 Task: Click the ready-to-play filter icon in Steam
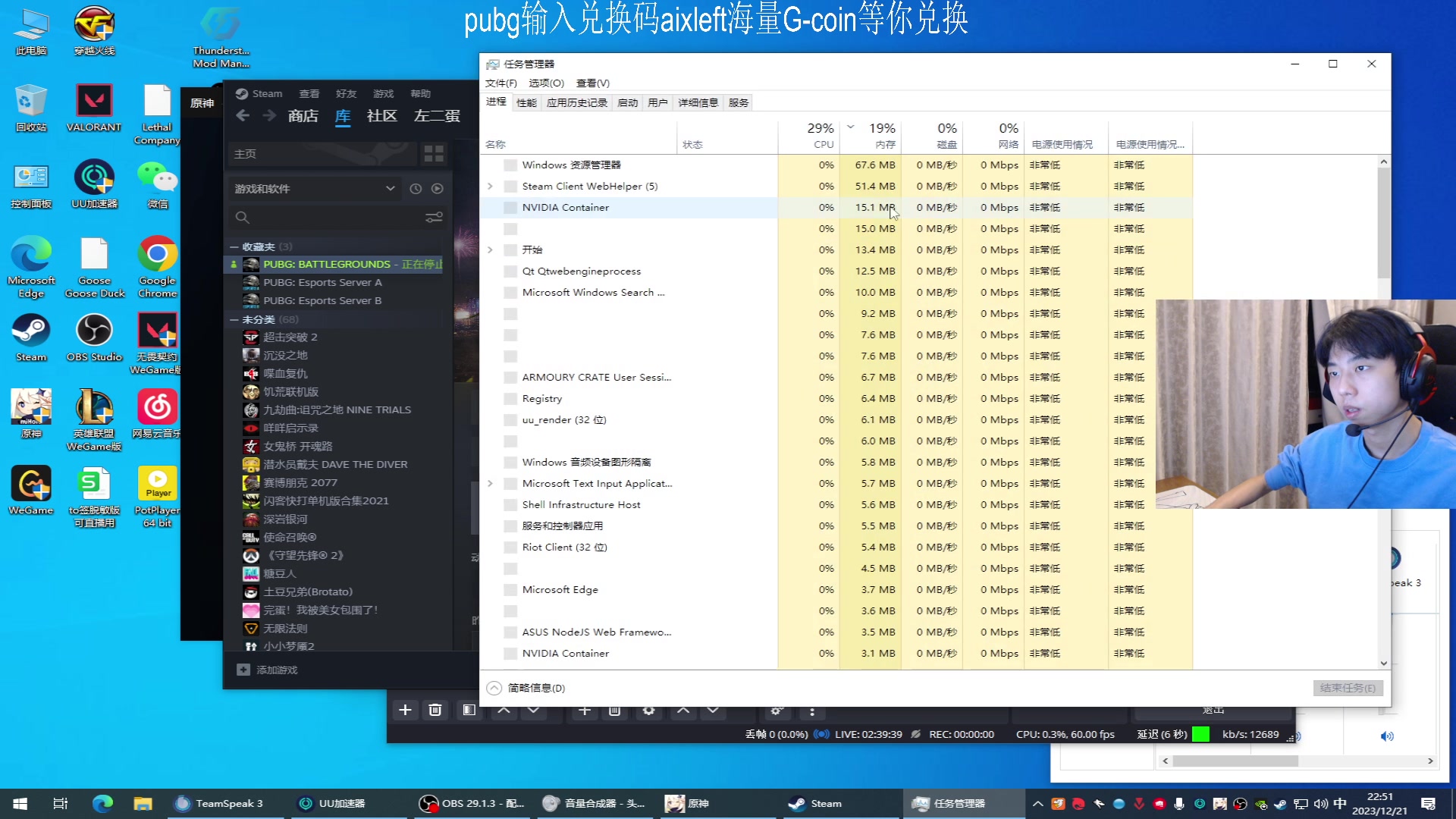coord(438,189)
